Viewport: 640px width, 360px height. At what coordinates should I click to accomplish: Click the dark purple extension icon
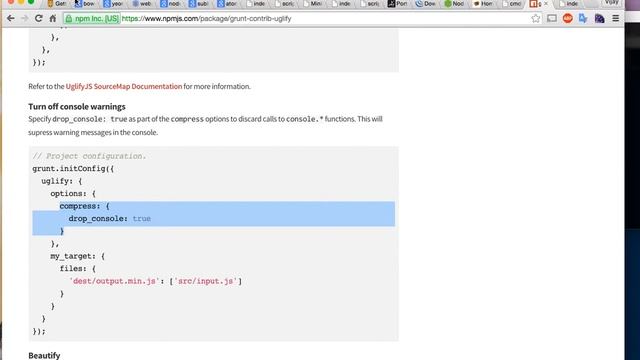pos(599,18)
